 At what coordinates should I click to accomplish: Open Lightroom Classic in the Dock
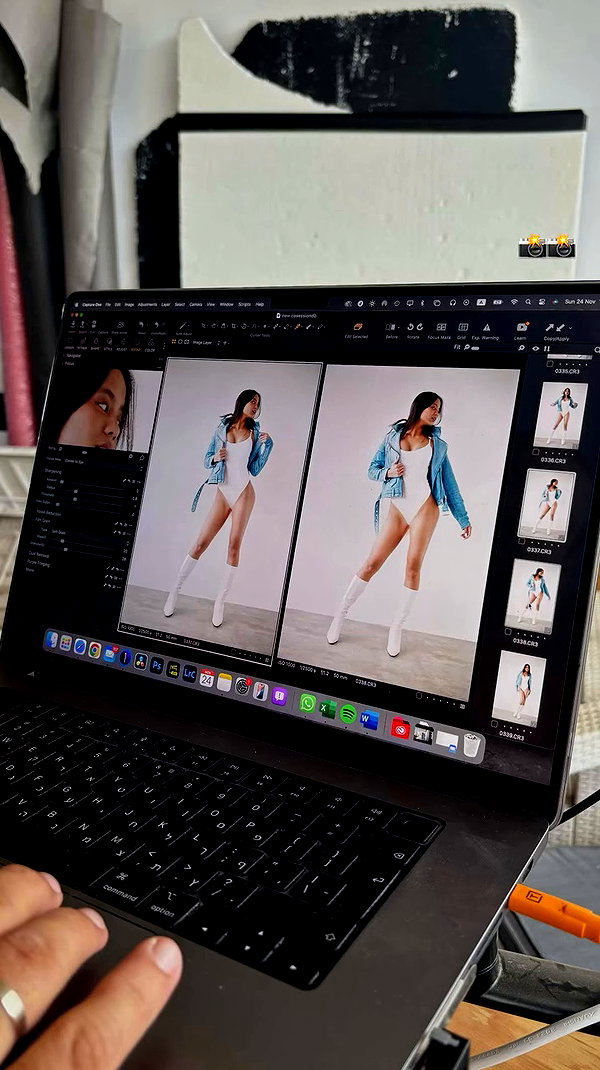point(190,673)
